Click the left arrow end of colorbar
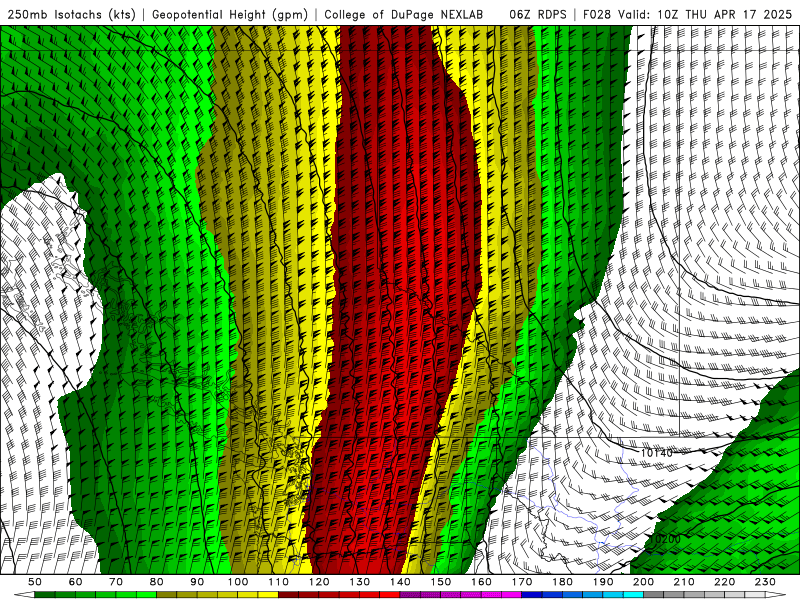The image size is (800, 600). coord(24,595)
